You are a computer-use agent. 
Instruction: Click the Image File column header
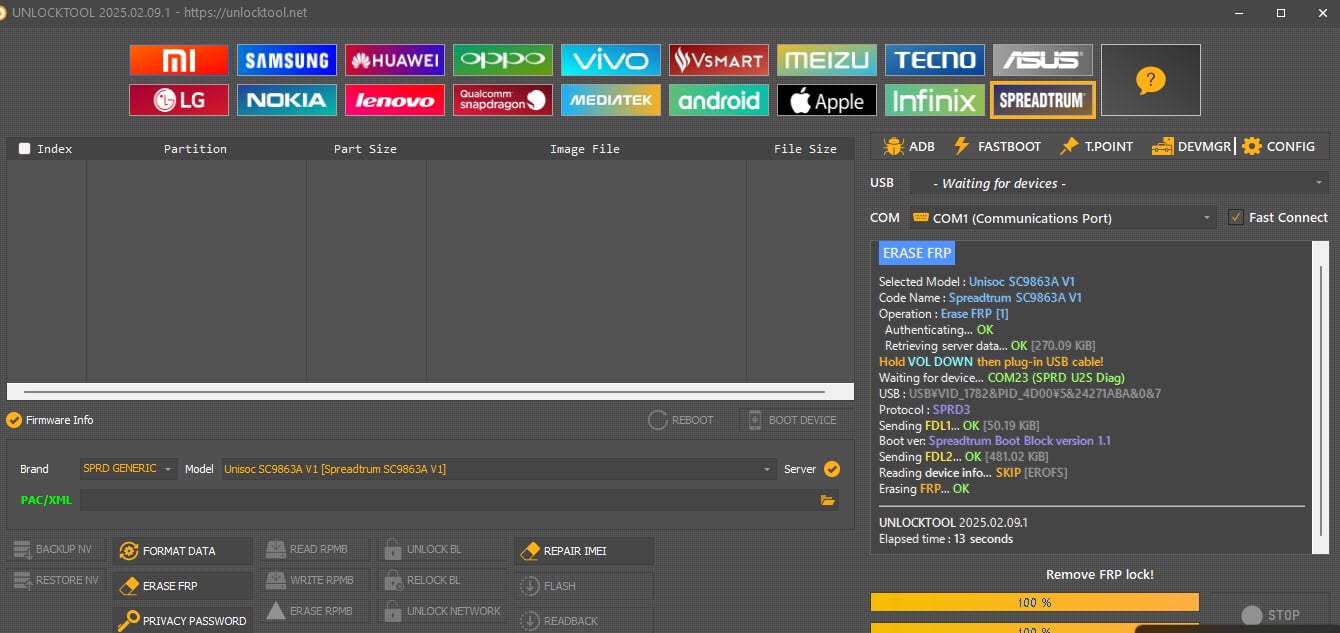click(585, 149)
